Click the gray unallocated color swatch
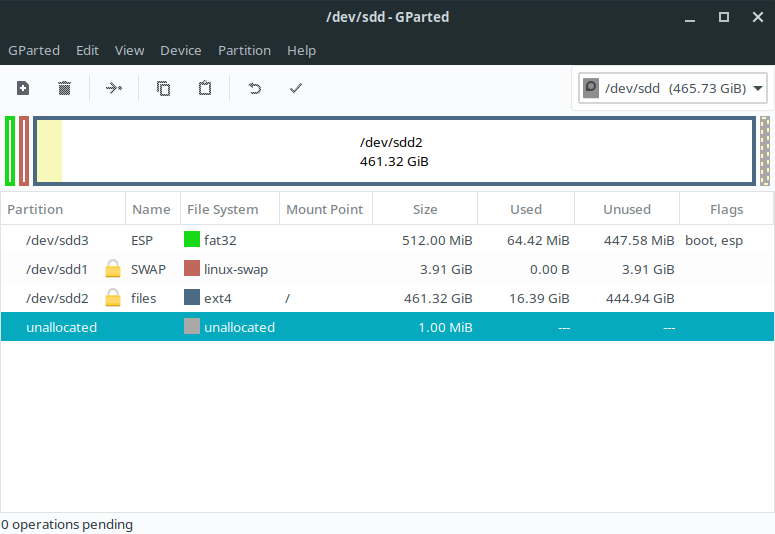This screenshot has height=534, width=775. 192,326
